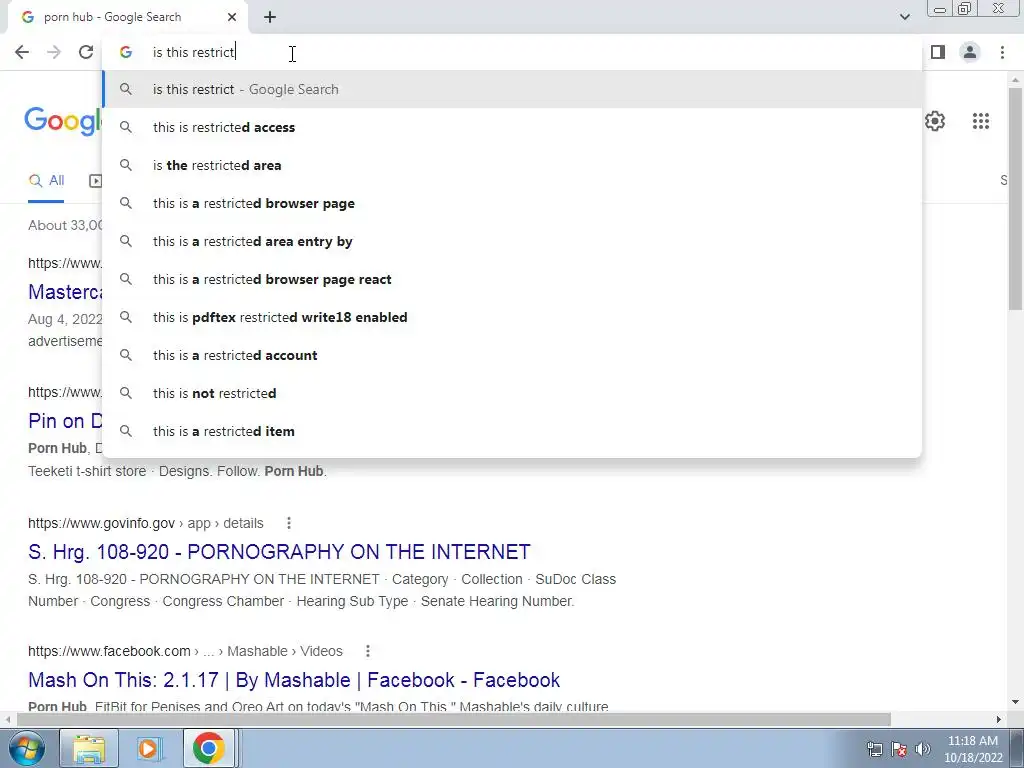Screen dimensions: 1024x768
Task: Switch to the All results tab
Action: (x=46, y=181)
